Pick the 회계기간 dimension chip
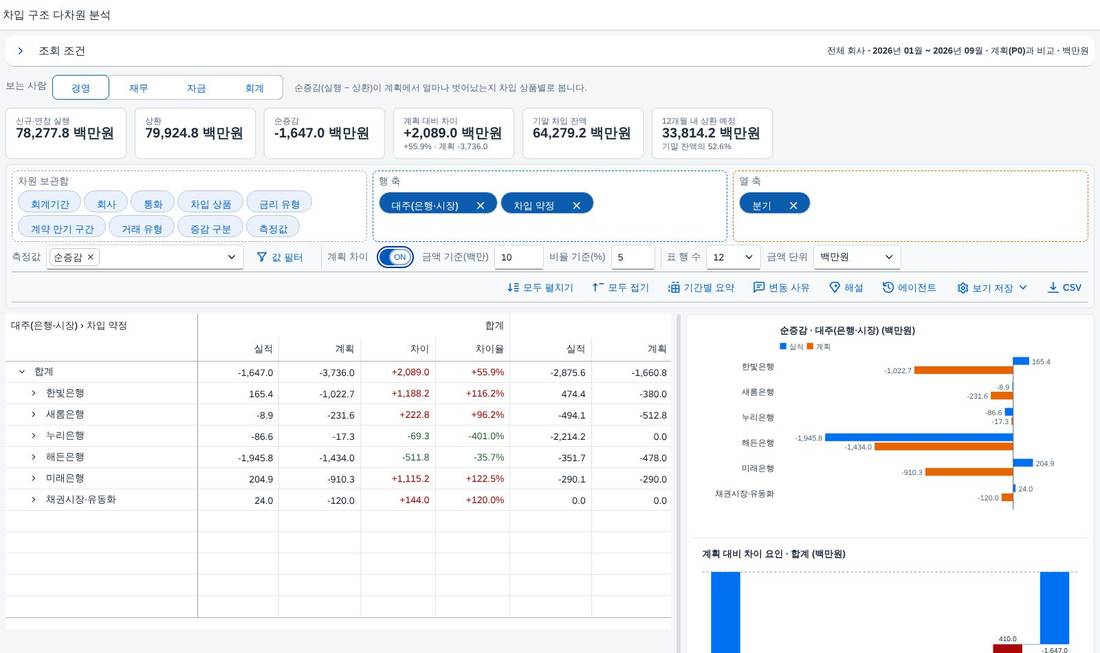This screenshot has width=1100, height=653. (50, 204)
